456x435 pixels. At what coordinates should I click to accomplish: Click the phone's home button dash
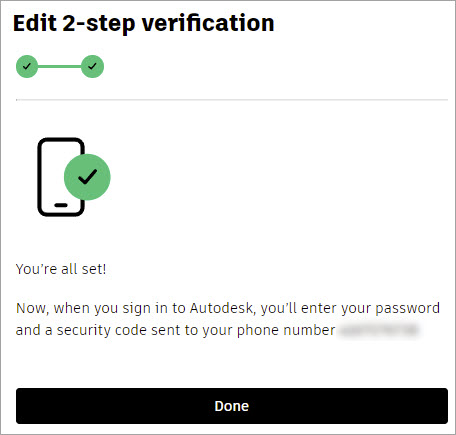[61, 205]
